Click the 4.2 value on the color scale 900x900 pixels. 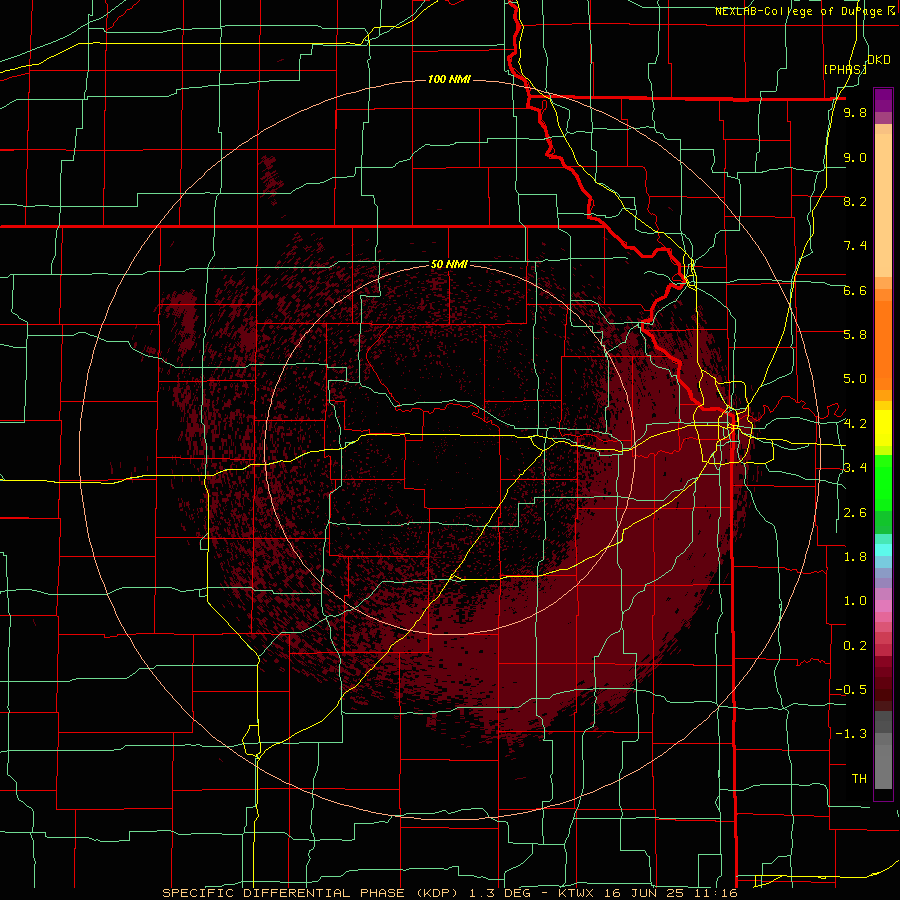(855, 424)
